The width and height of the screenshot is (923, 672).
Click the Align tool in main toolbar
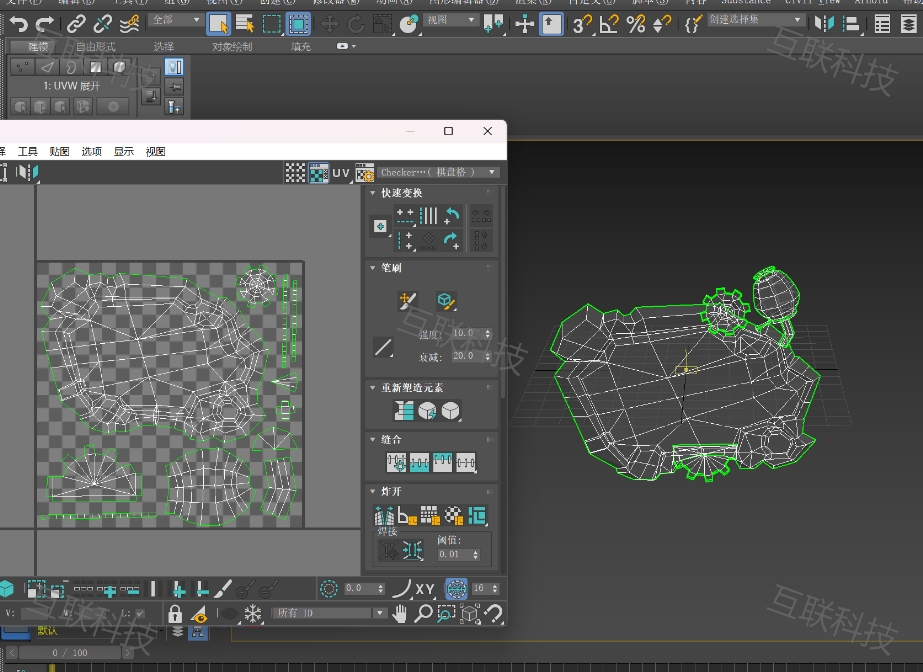click(x=851, y=24)
